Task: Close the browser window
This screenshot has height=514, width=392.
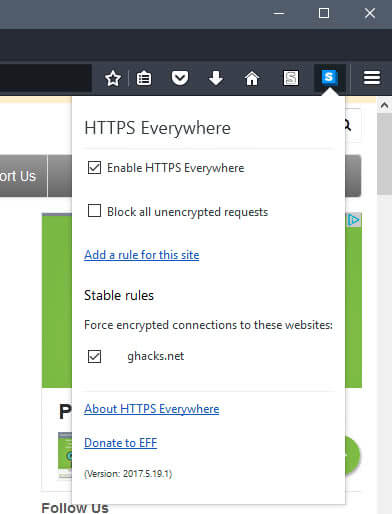Action: [370, 13]
